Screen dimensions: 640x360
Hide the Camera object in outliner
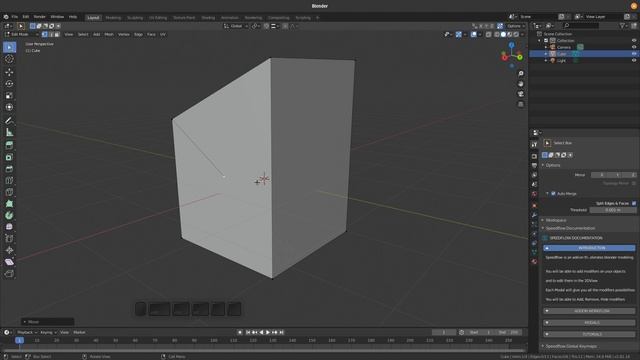[634, 47]
